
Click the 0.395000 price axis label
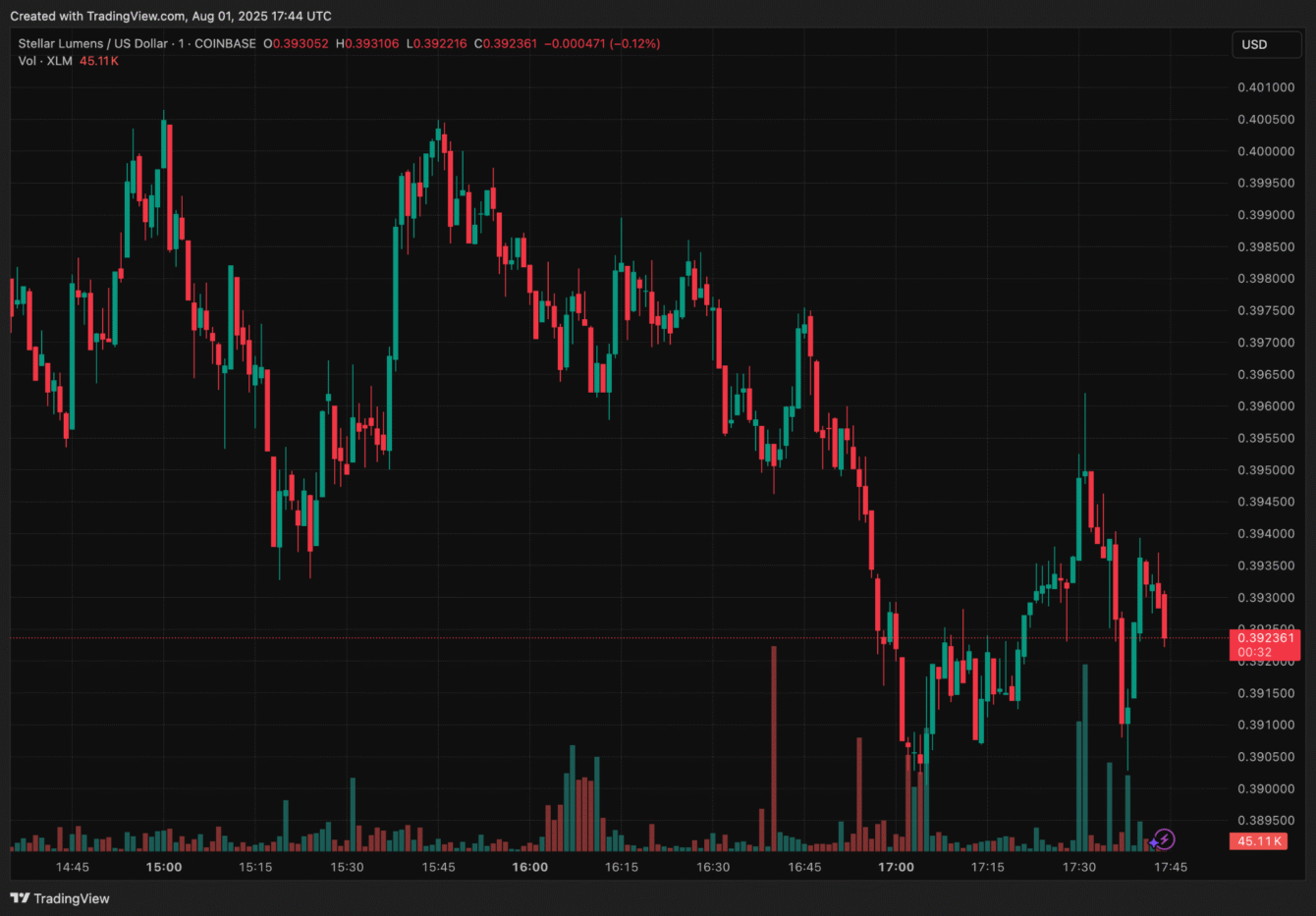tap(1266, 470)
